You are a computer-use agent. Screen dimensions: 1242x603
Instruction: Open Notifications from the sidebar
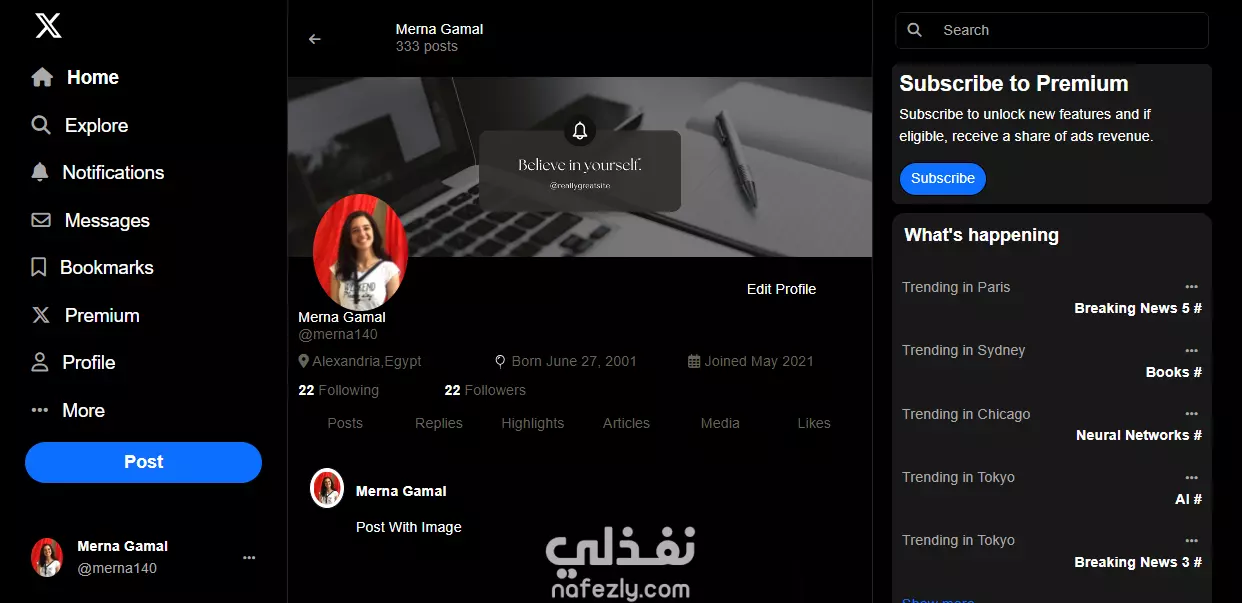[x=113, y=172]
